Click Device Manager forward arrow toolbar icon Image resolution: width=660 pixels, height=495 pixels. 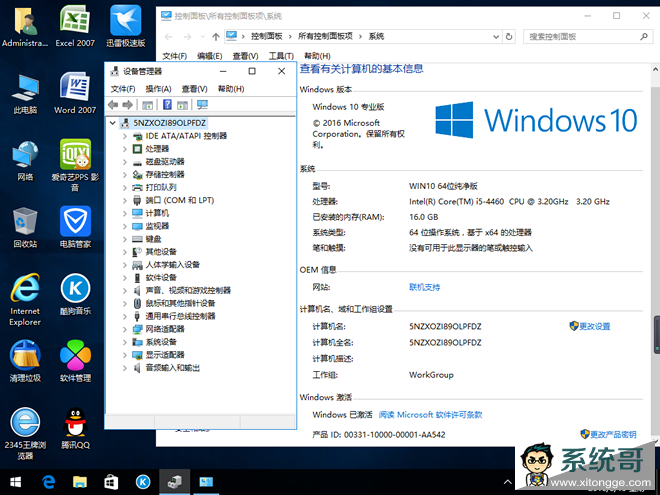click(128, 105)
